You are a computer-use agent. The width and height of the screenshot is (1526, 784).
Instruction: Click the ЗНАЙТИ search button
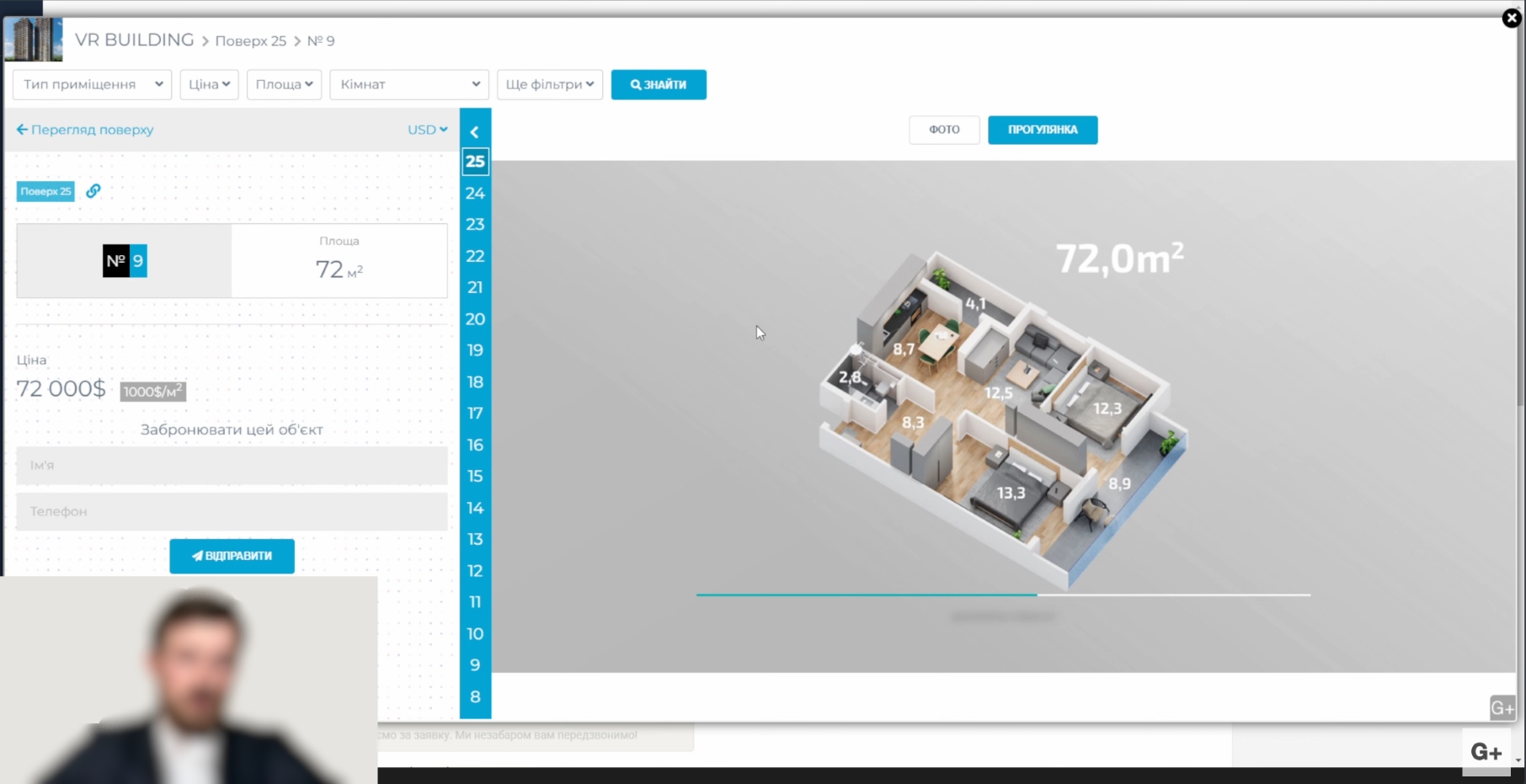pyautogui.click(x=659, y=84)
